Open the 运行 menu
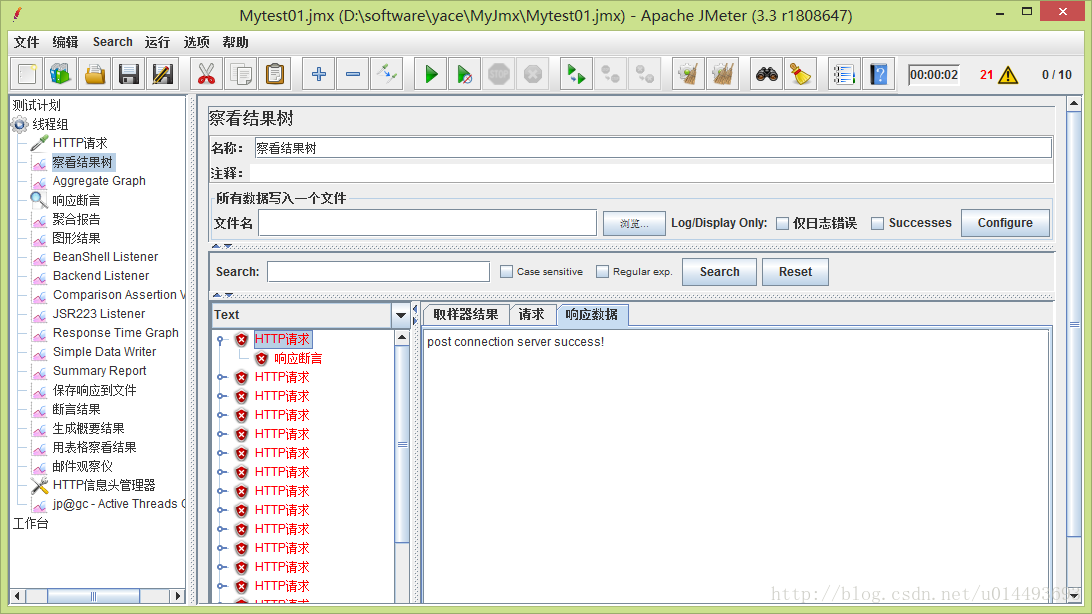The width and height of the screenshot is (1092, 614). click(157, 42)
